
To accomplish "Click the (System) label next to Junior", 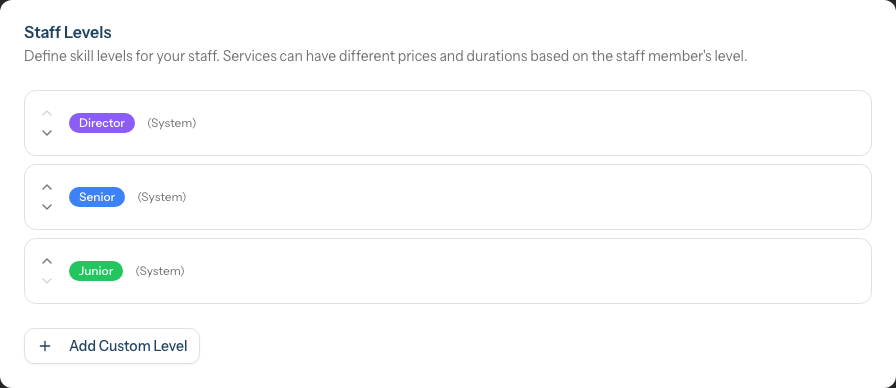I will (x=160, y=271).
